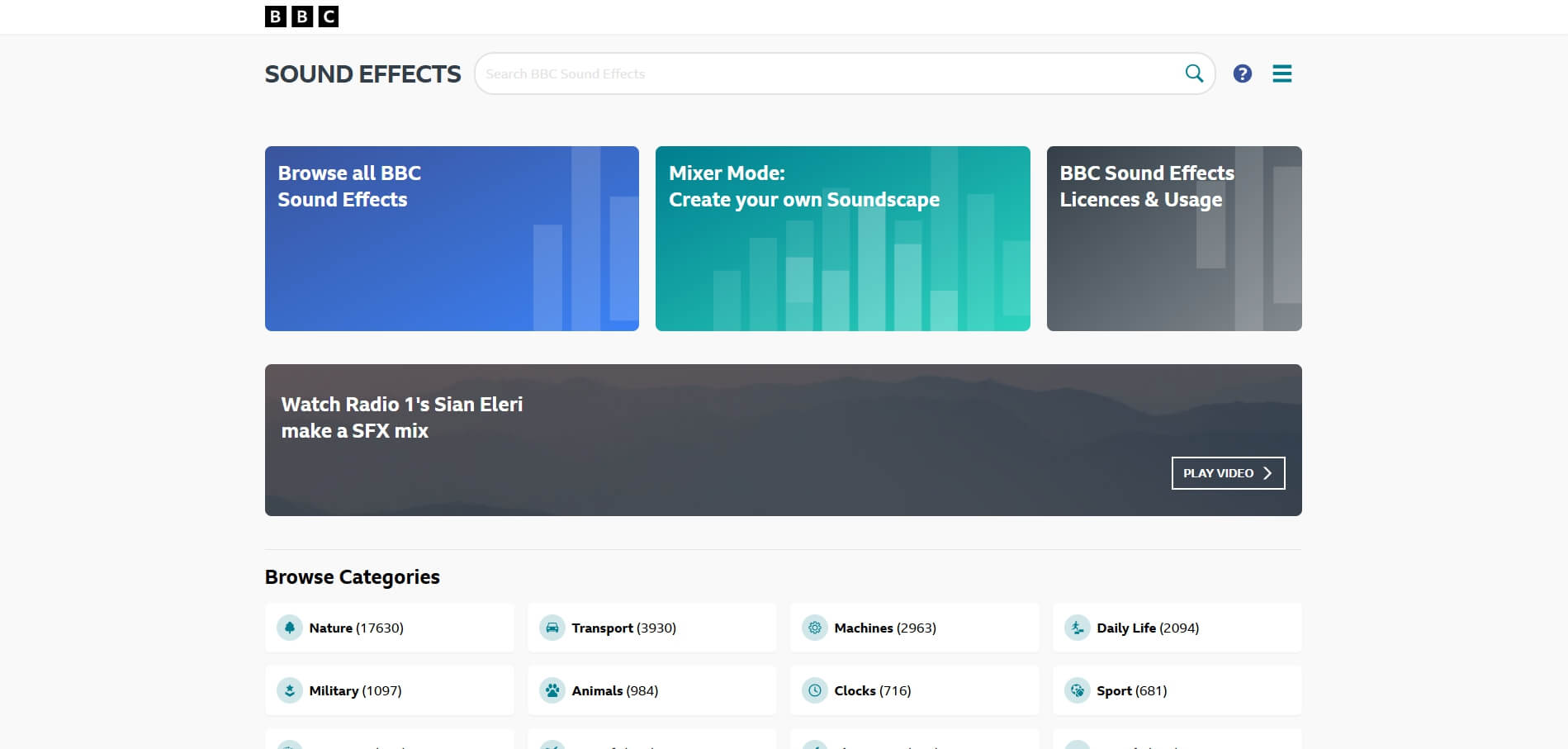Click the Browse Categories heading
Screen dimensions: 1568x749
pyautogui.click(x=353, y=576)
